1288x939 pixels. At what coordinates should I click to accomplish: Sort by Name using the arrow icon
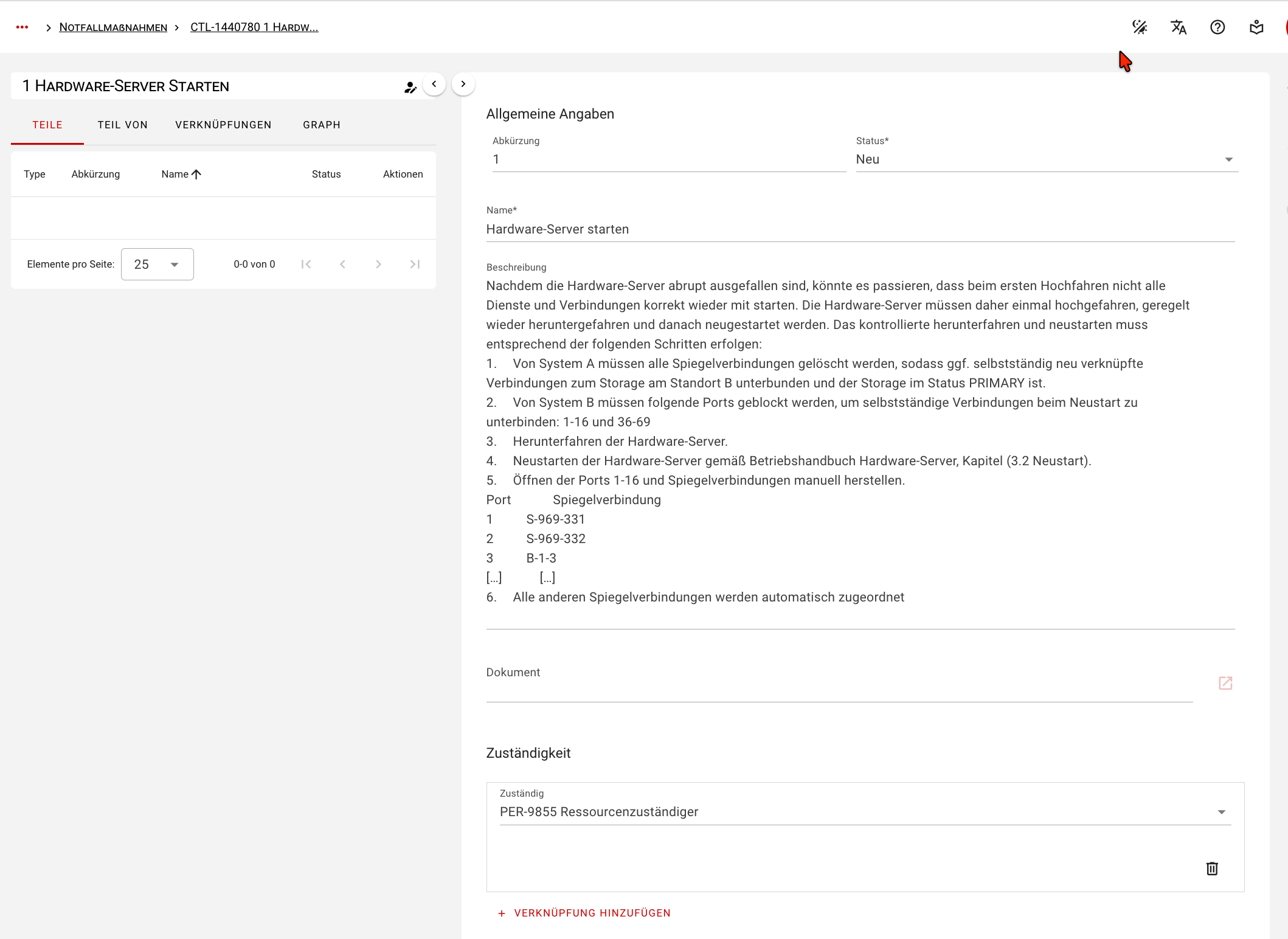tap(196, 175)
